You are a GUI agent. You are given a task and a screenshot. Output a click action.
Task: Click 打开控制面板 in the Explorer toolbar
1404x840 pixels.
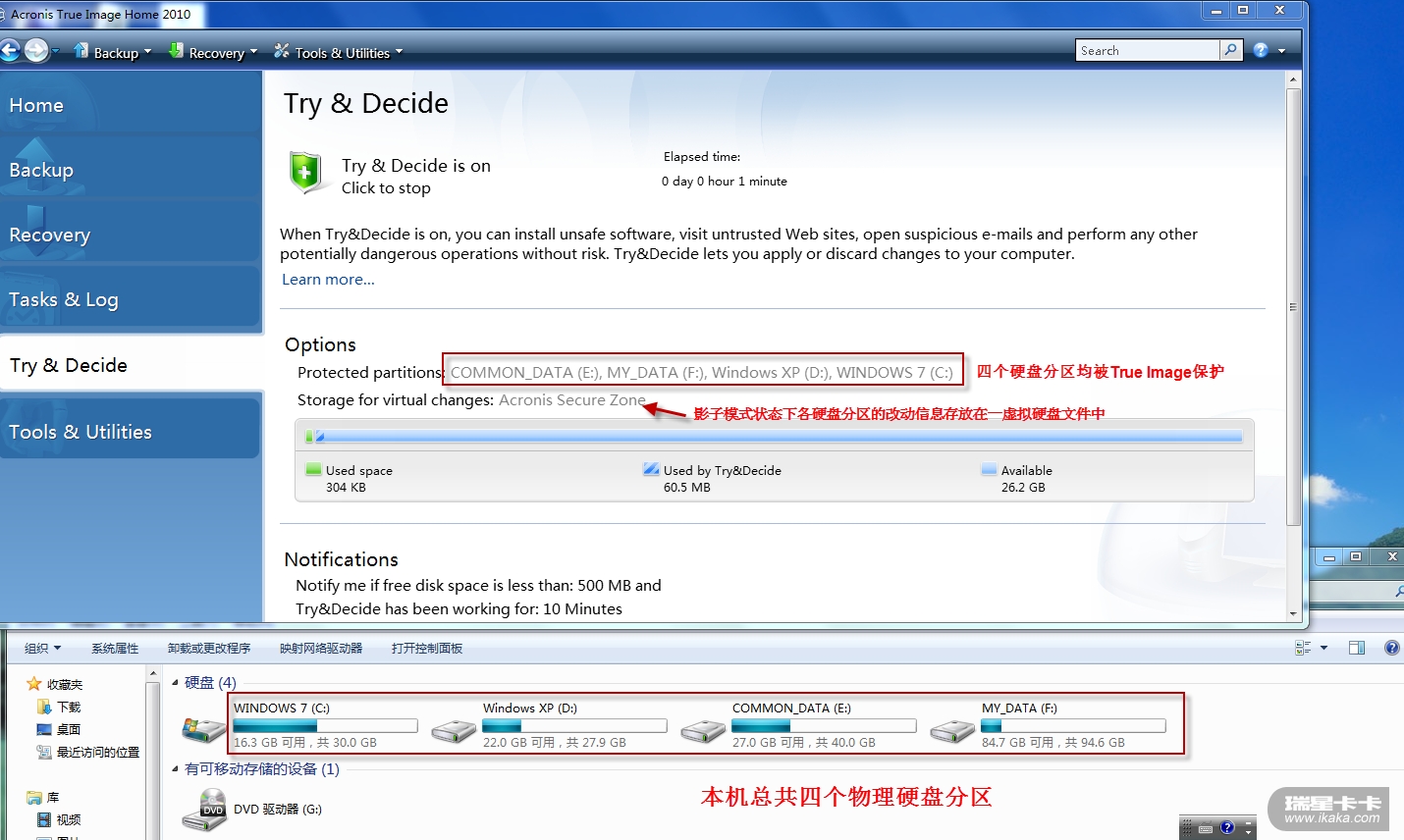pos(427,648)
